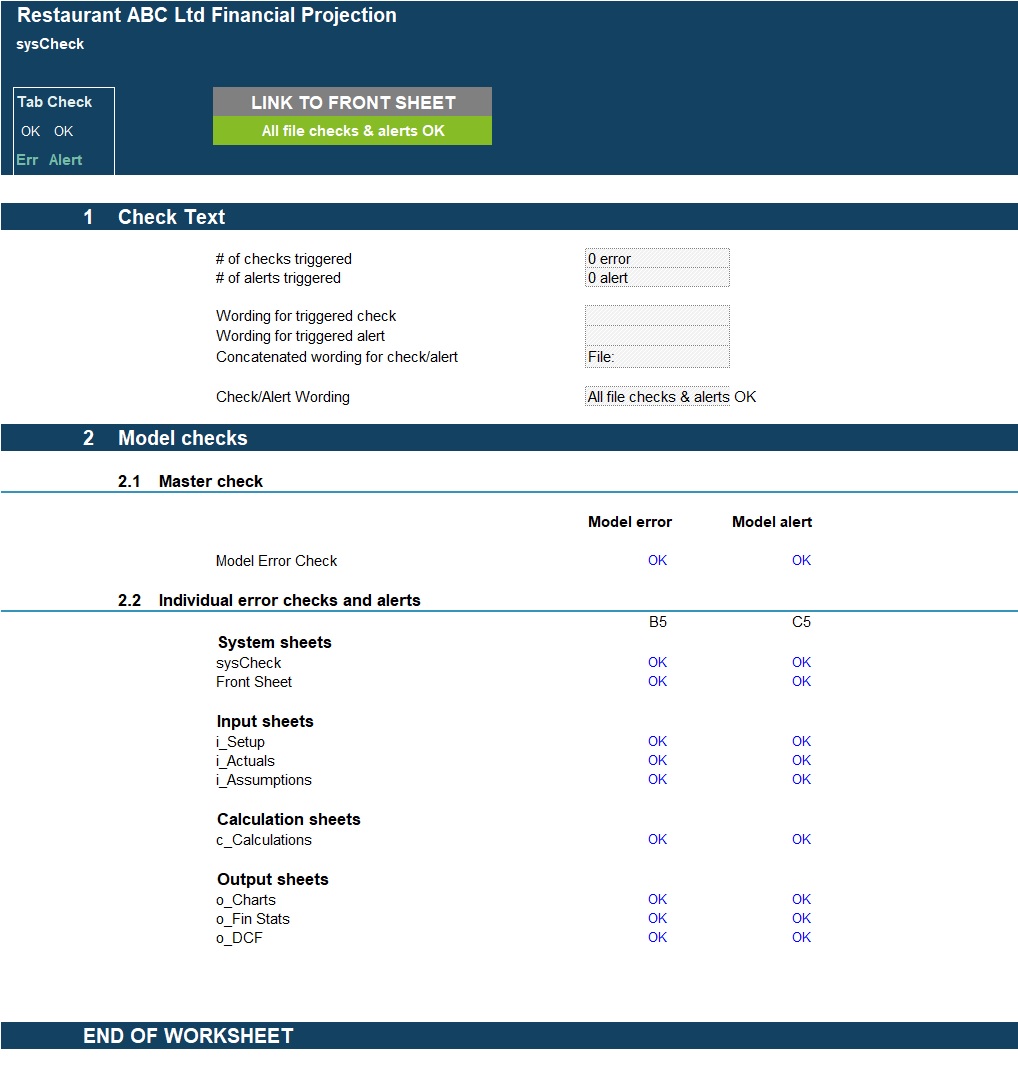Viewport: 1018px width, 1070px height.
Task: Click the empty Wording for triggered check cell
Action: (657, 316)
